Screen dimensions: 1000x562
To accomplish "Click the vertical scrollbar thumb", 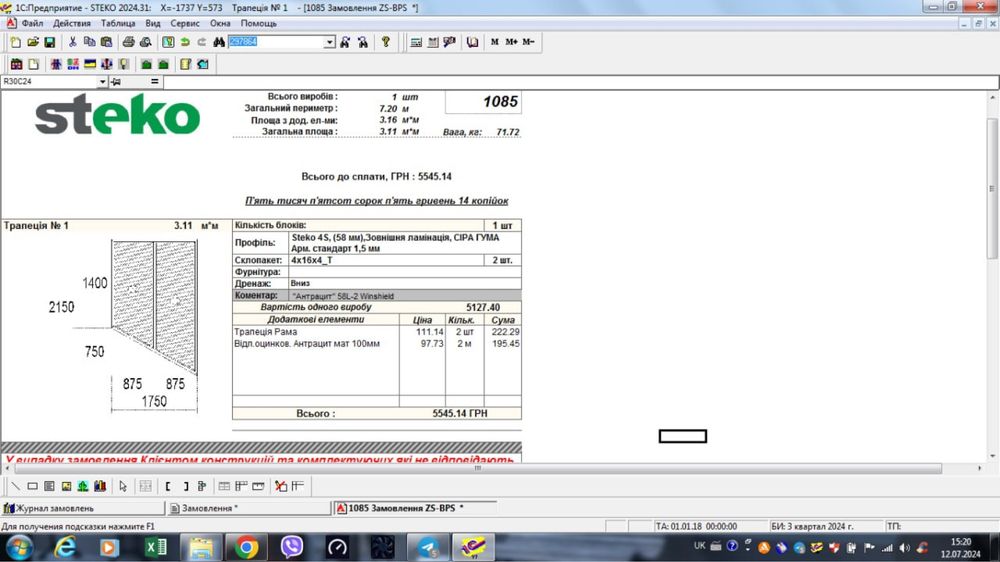I will tap(992, 188).
